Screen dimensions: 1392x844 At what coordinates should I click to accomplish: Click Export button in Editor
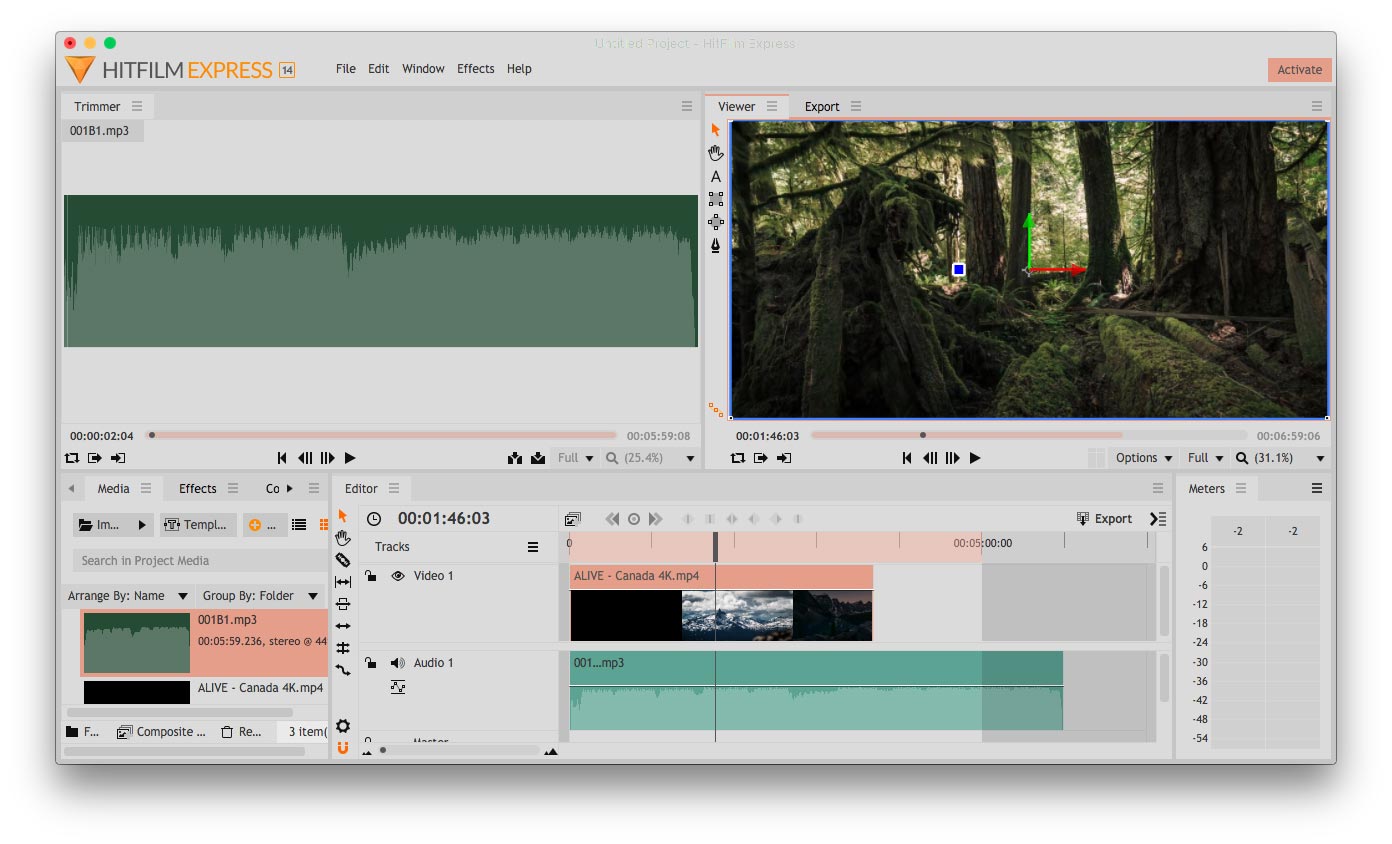(1104, 519)
